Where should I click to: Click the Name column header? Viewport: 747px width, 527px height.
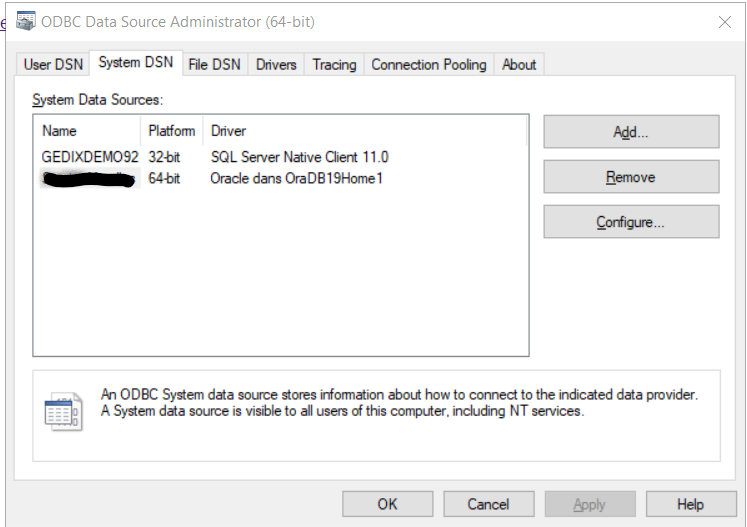60,131
